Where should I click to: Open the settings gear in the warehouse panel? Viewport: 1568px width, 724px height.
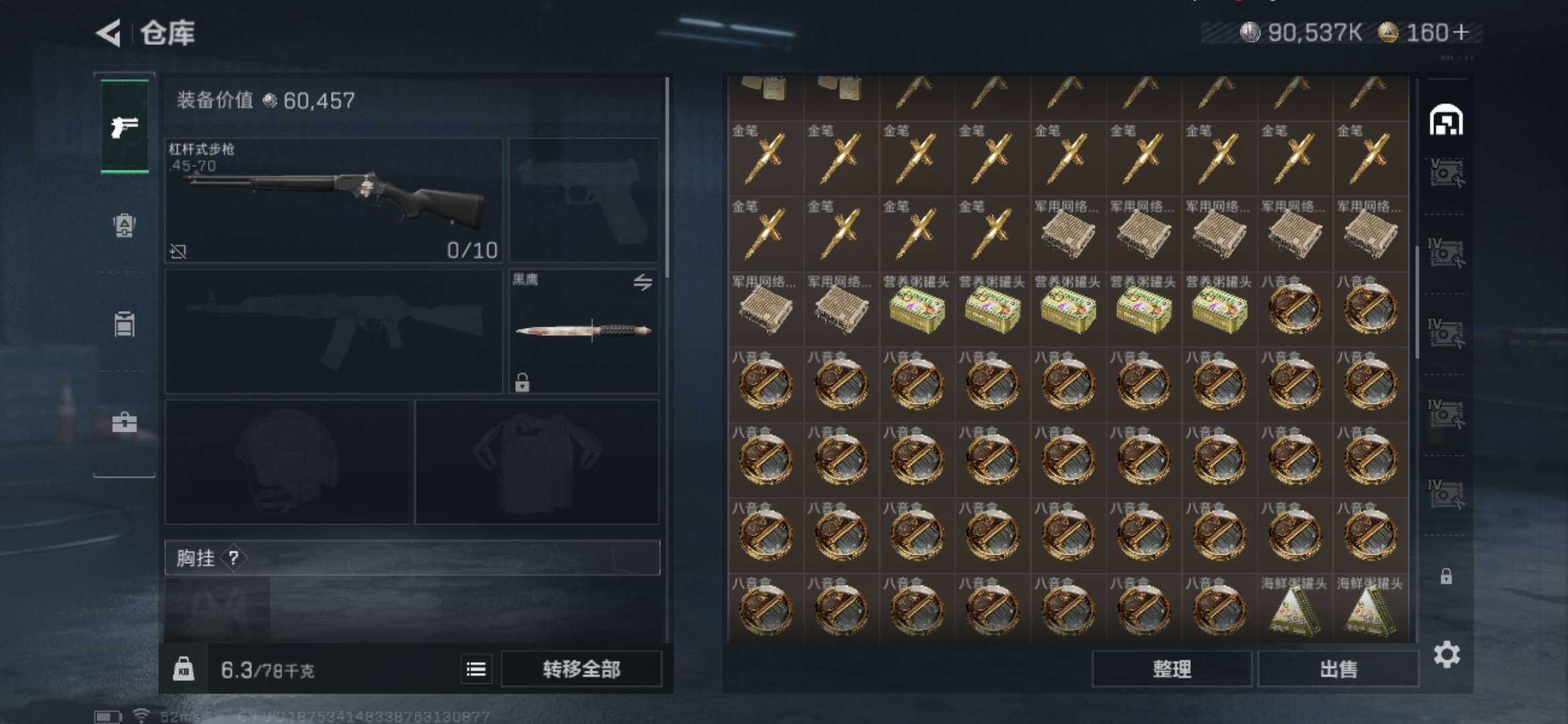[1447, 654]
